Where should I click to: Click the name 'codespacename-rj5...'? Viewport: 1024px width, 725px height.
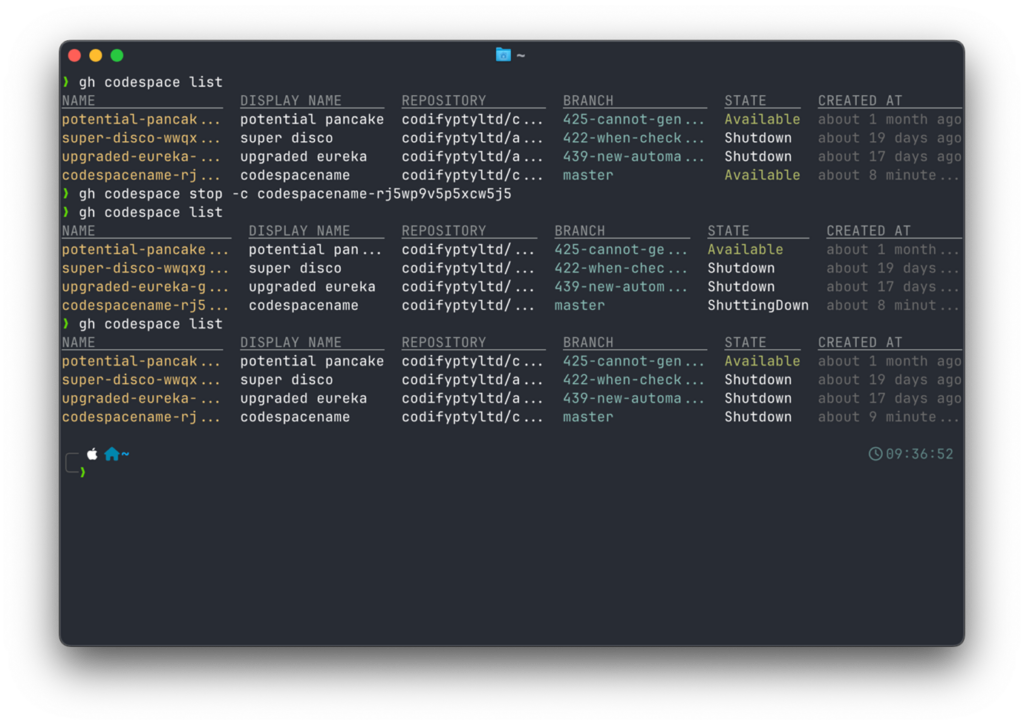(x=145, y=305)
